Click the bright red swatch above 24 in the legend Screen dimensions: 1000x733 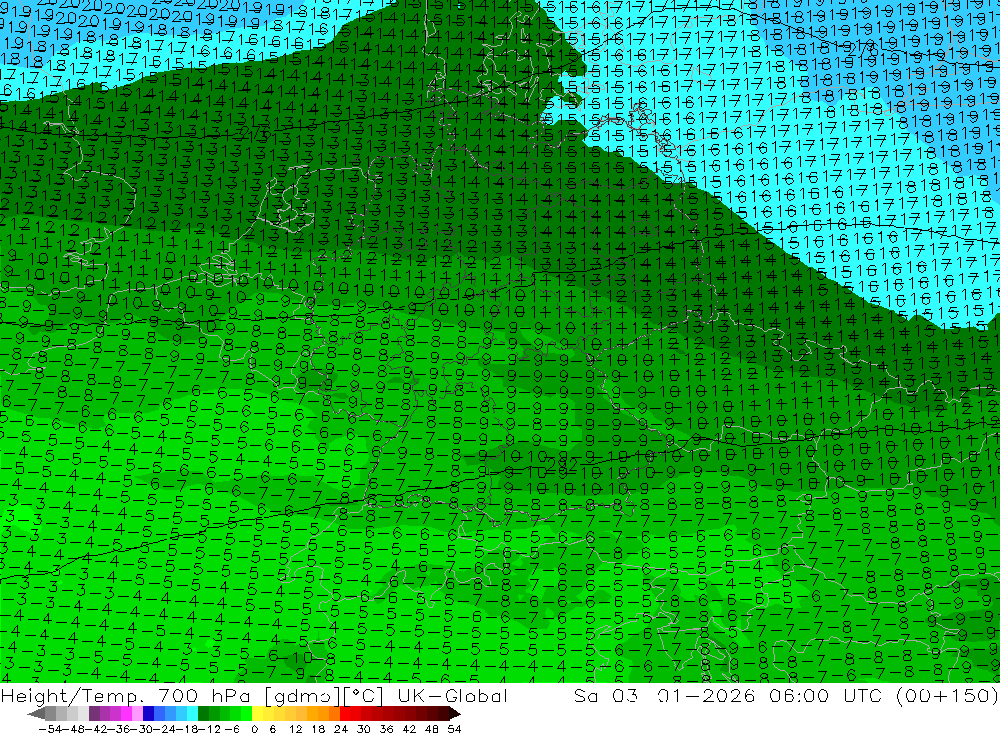click(x=345, y=714)
